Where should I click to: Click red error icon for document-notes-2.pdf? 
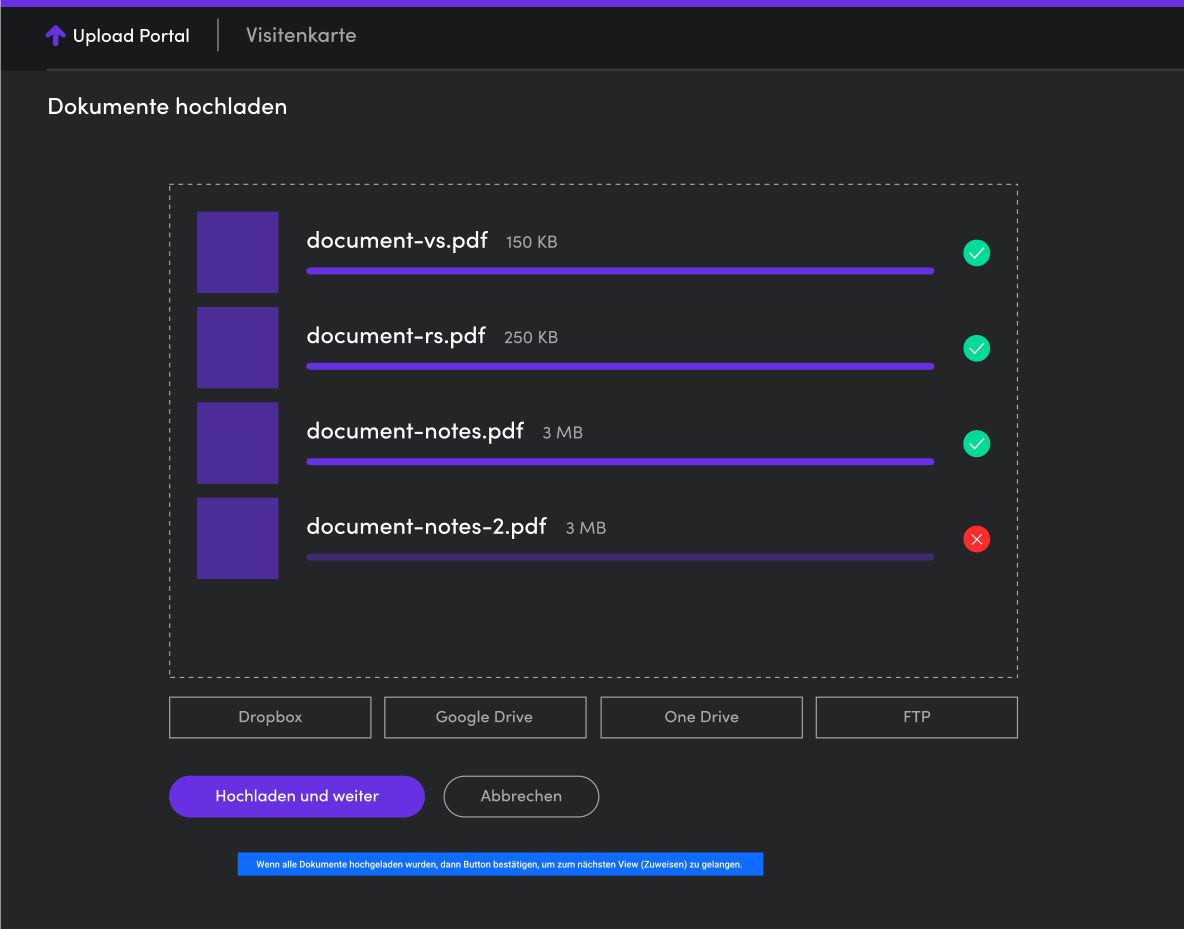[976, 539]
